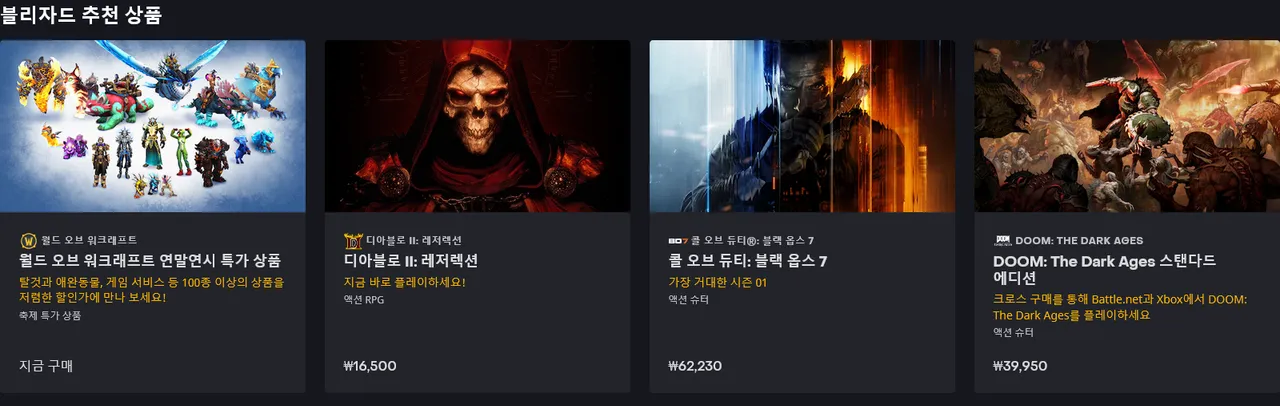
Task: Select the 콜 오브 듀티: 블랙 옵스 7 title
Action: pos(748,261)
